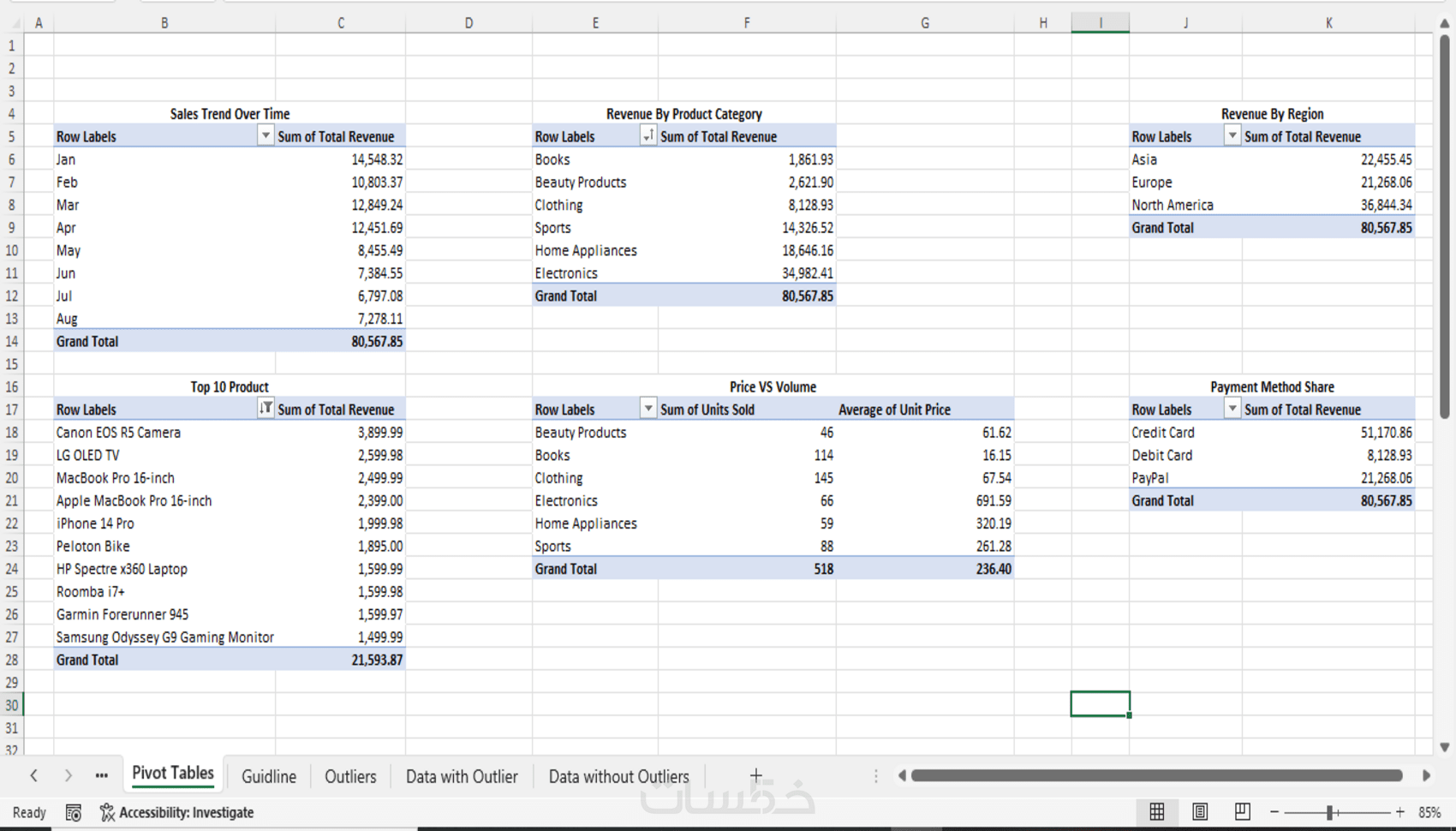Screen dimensions: 1456x831
Task: Open the Data without Outliers sheet
Action: tap(618, 776)
